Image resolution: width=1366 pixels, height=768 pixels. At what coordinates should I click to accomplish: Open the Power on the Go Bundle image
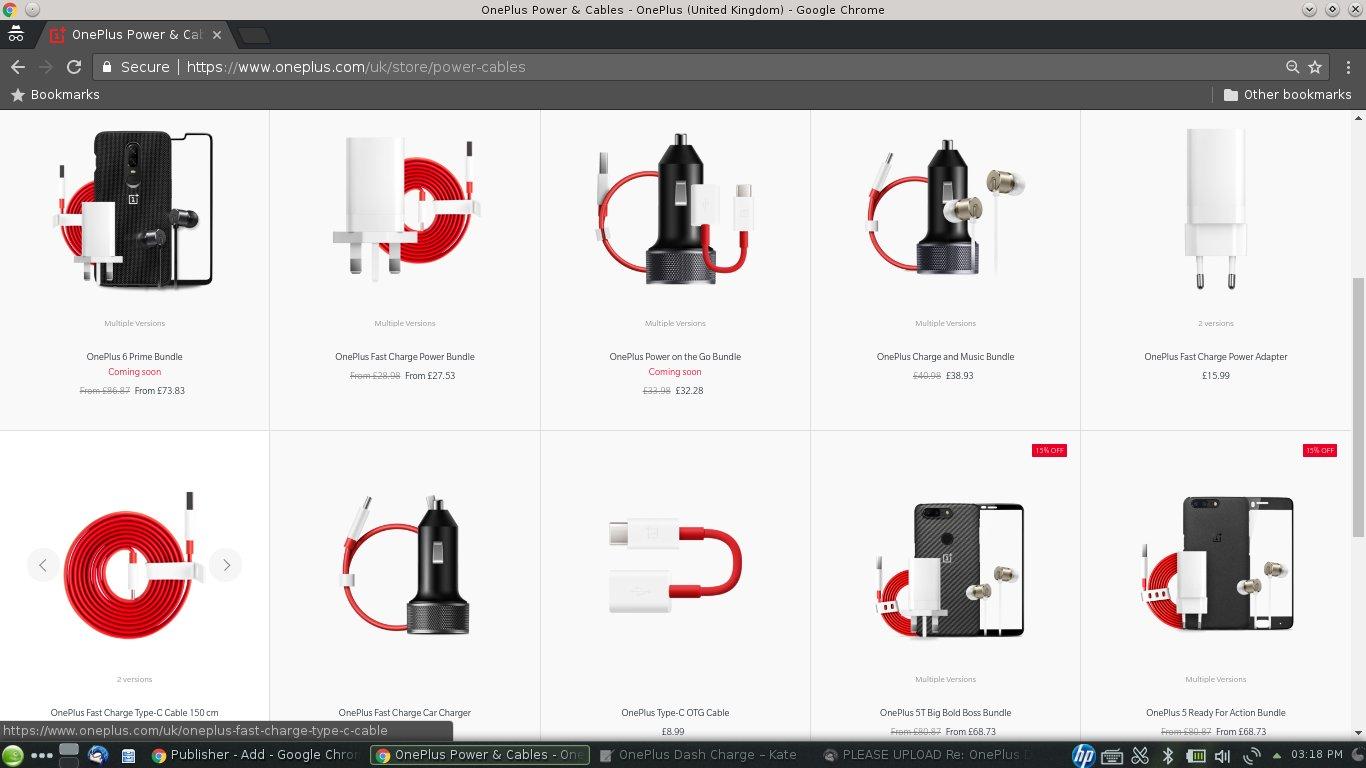[x=675, y=210]
